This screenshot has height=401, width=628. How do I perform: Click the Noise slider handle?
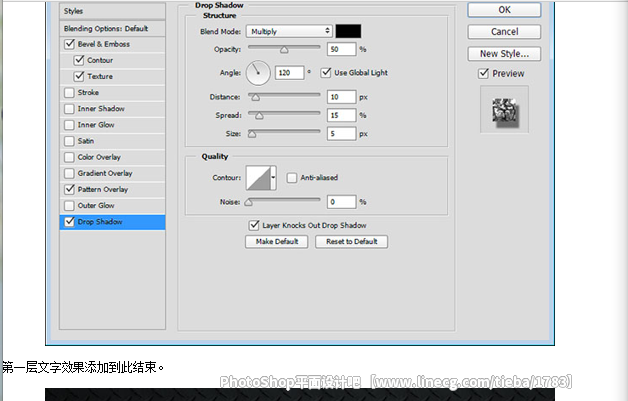(x=249, y=202)
